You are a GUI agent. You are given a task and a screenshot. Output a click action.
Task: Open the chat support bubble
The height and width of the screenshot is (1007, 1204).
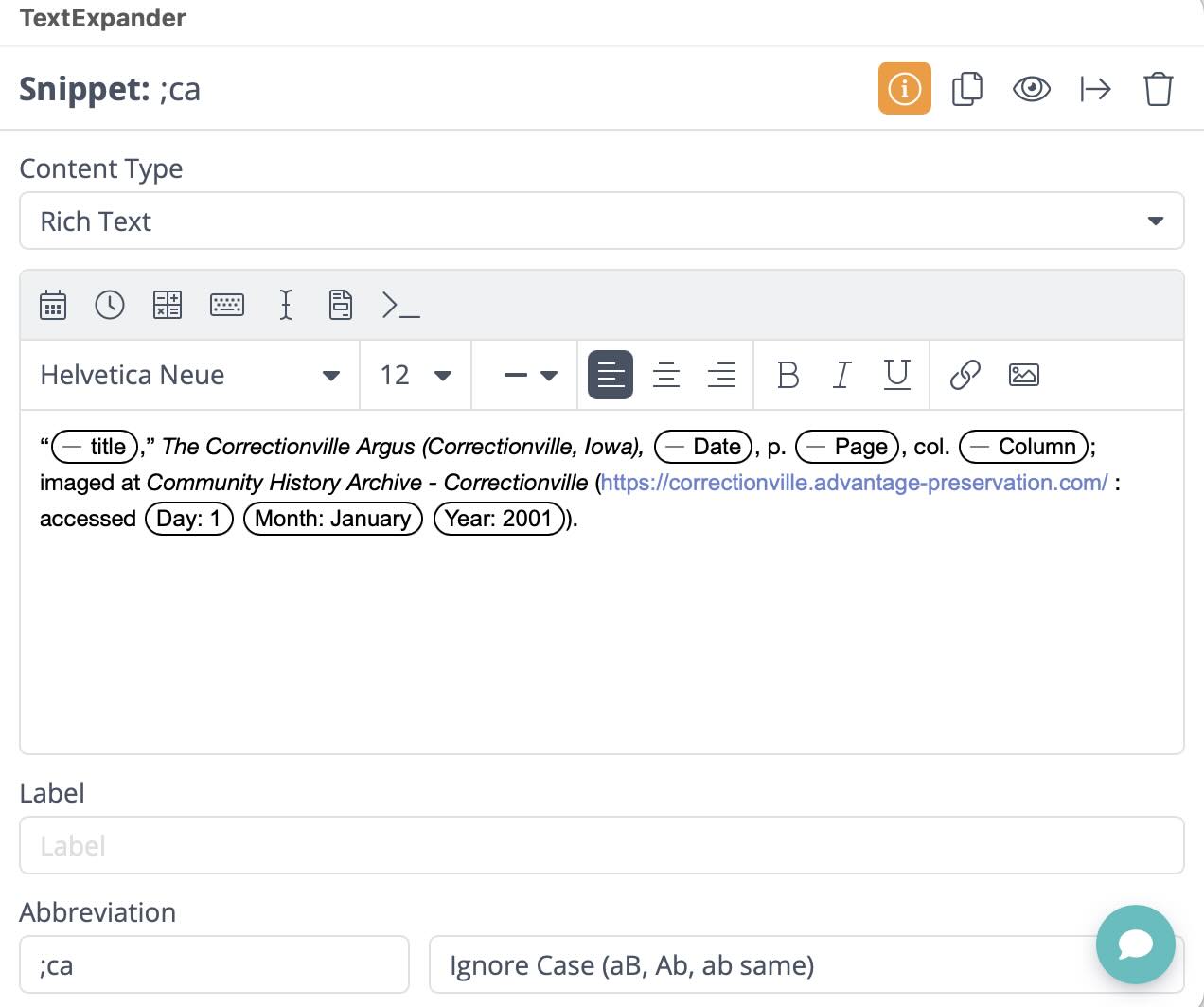pyautogui.click(x=1135, y=945)
